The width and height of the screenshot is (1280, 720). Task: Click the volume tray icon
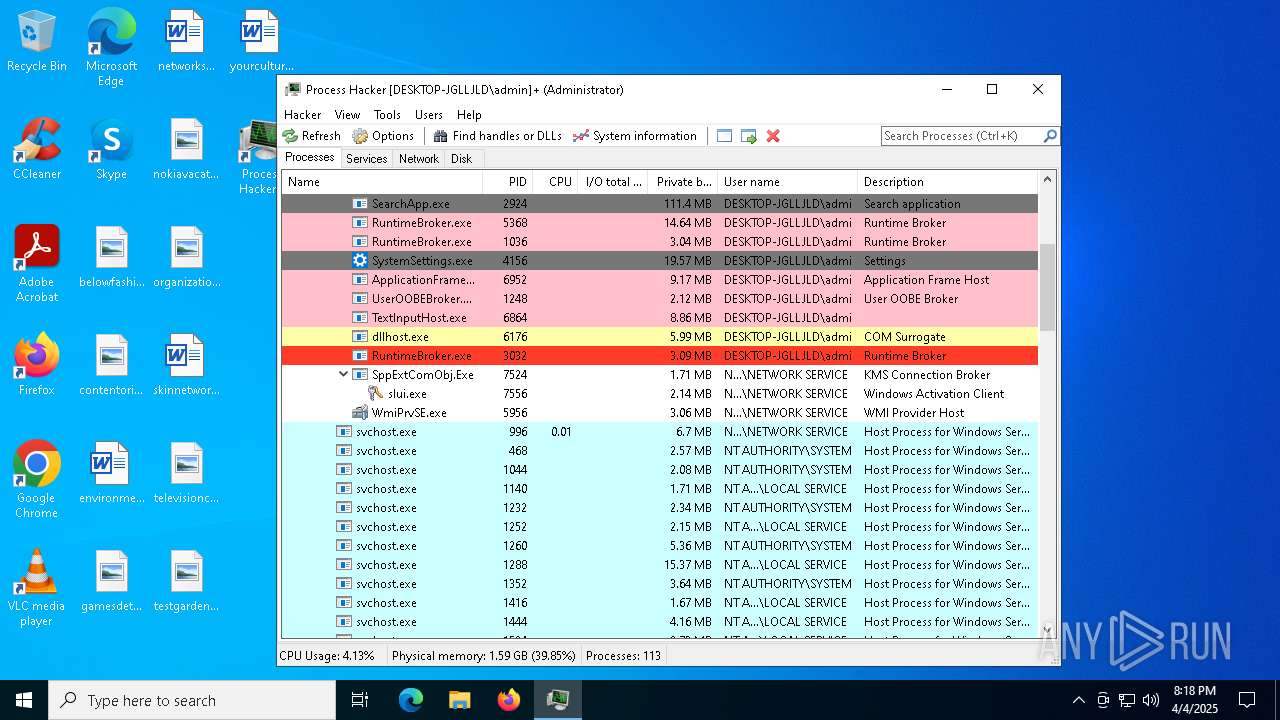[x=1151, y=700]
